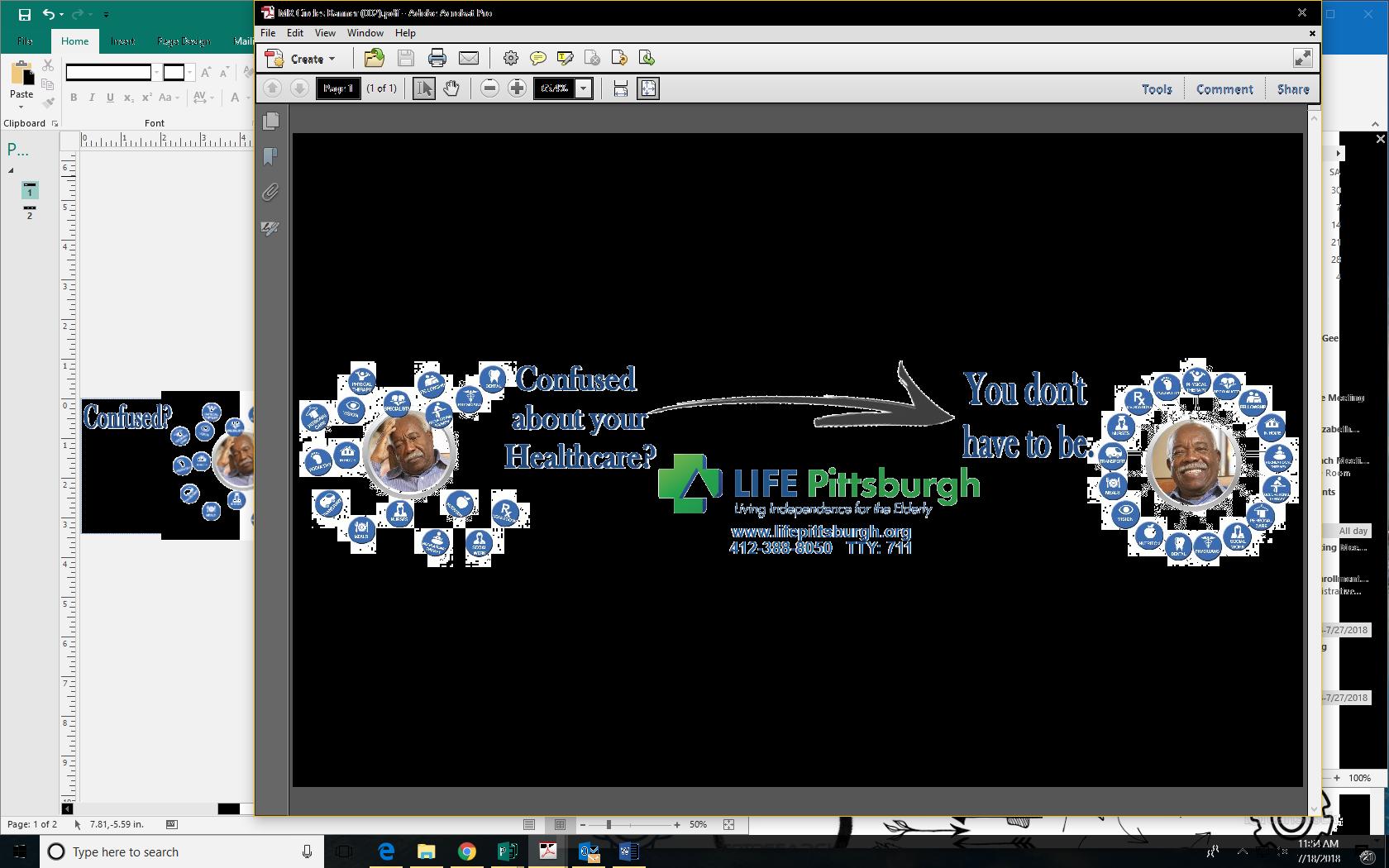Email the PDF using the envelope icon
Image resolution: width=1389 pixels, height=868 pixels.
click(x=469, y=58)
